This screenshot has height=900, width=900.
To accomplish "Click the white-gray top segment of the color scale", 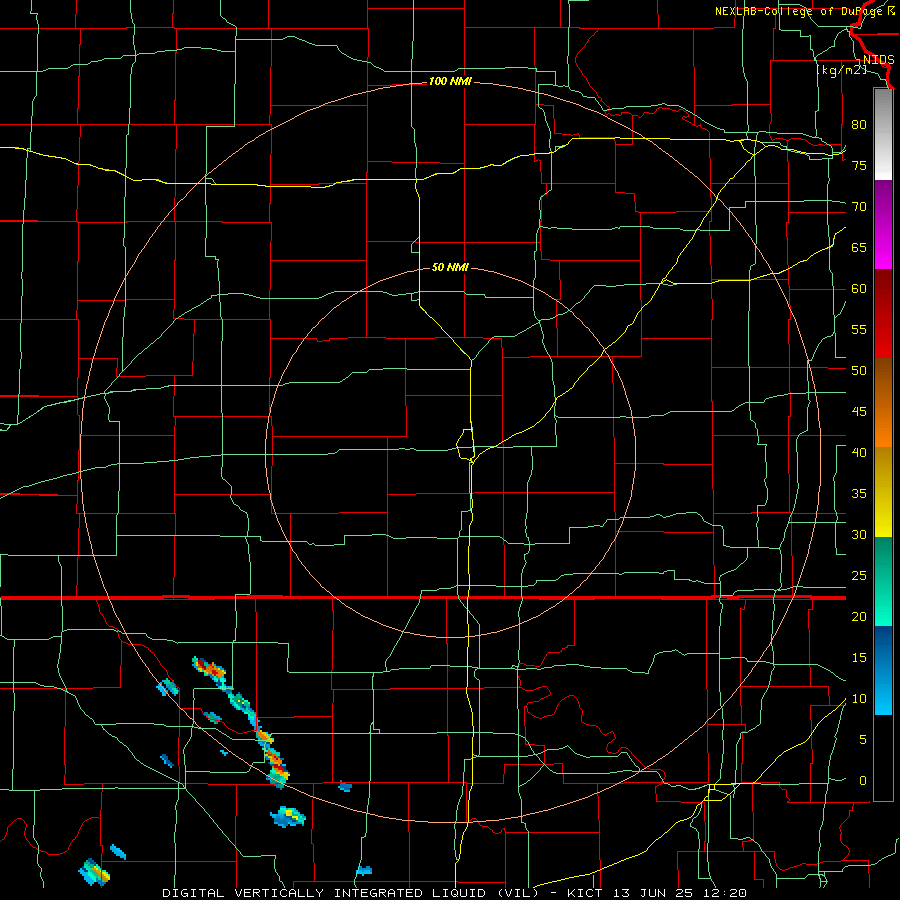I will pos(883,135).
